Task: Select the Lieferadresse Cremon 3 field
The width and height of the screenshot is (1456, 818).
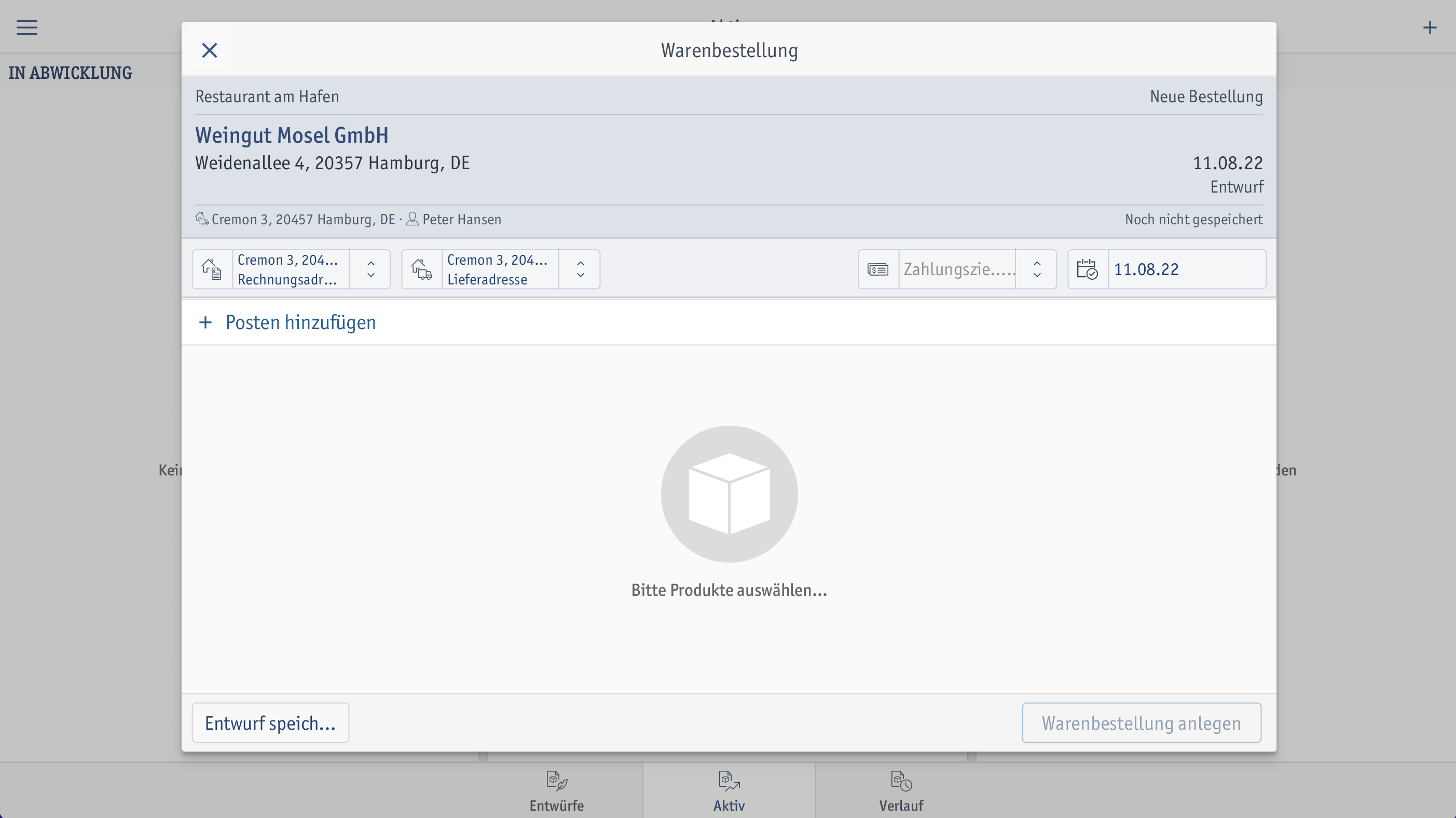Action: click(x=500, y=269)
